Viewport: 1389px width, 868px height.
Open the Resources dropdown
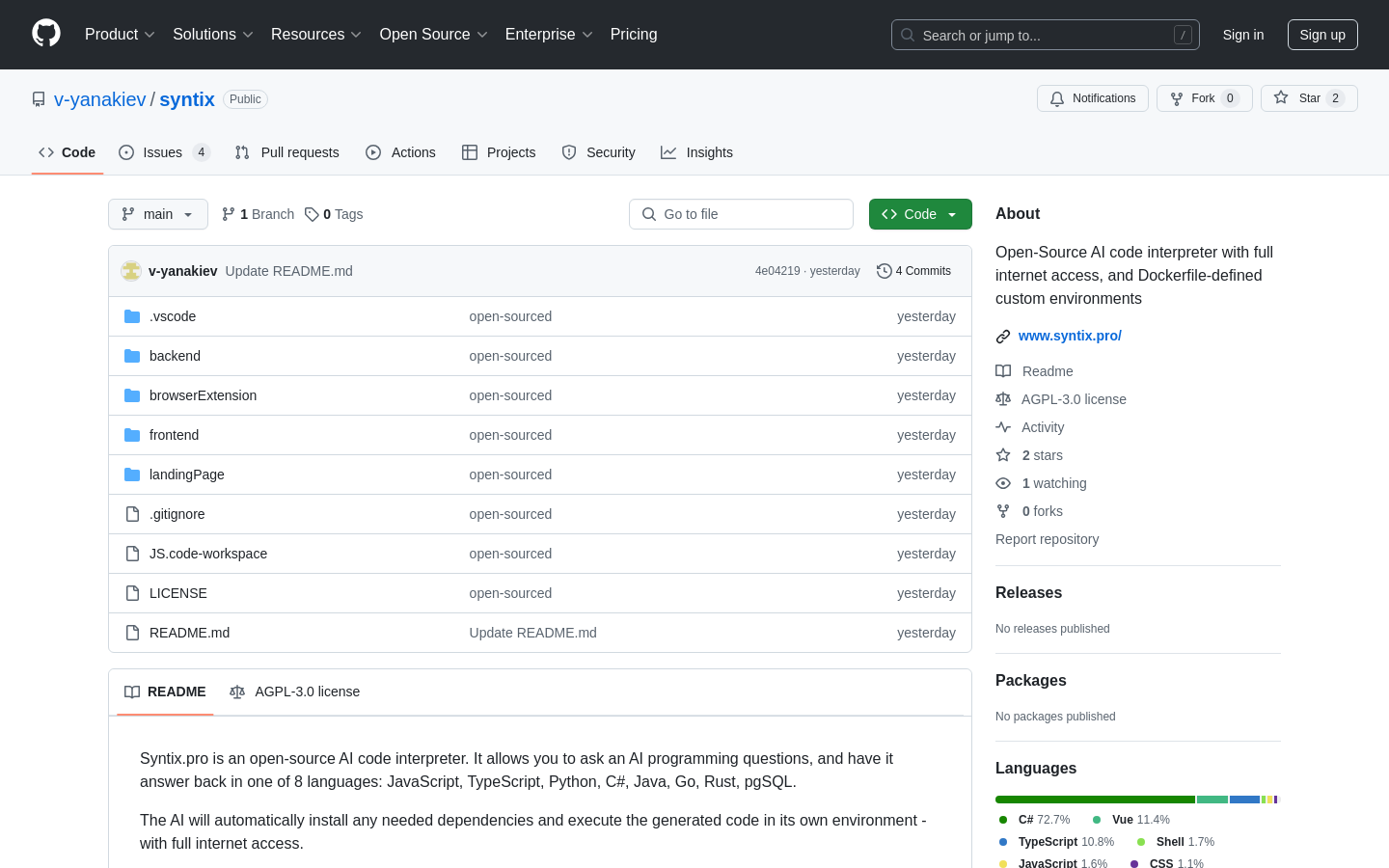pyautogui.click(x=316, y=35)
